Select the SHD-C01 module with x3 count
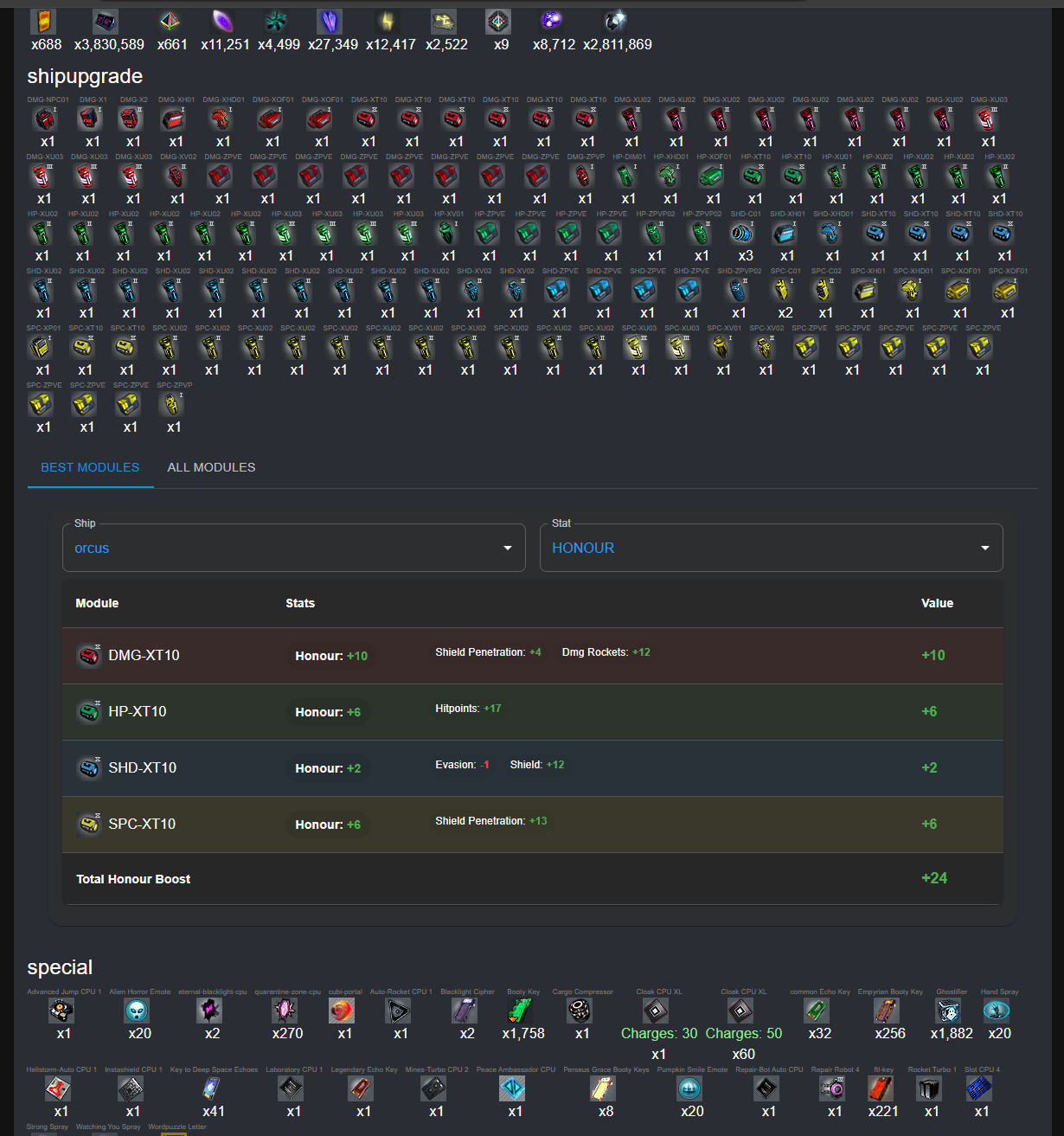The image size is (1064, 1136). pyautogui.click(x=742, y=232)
